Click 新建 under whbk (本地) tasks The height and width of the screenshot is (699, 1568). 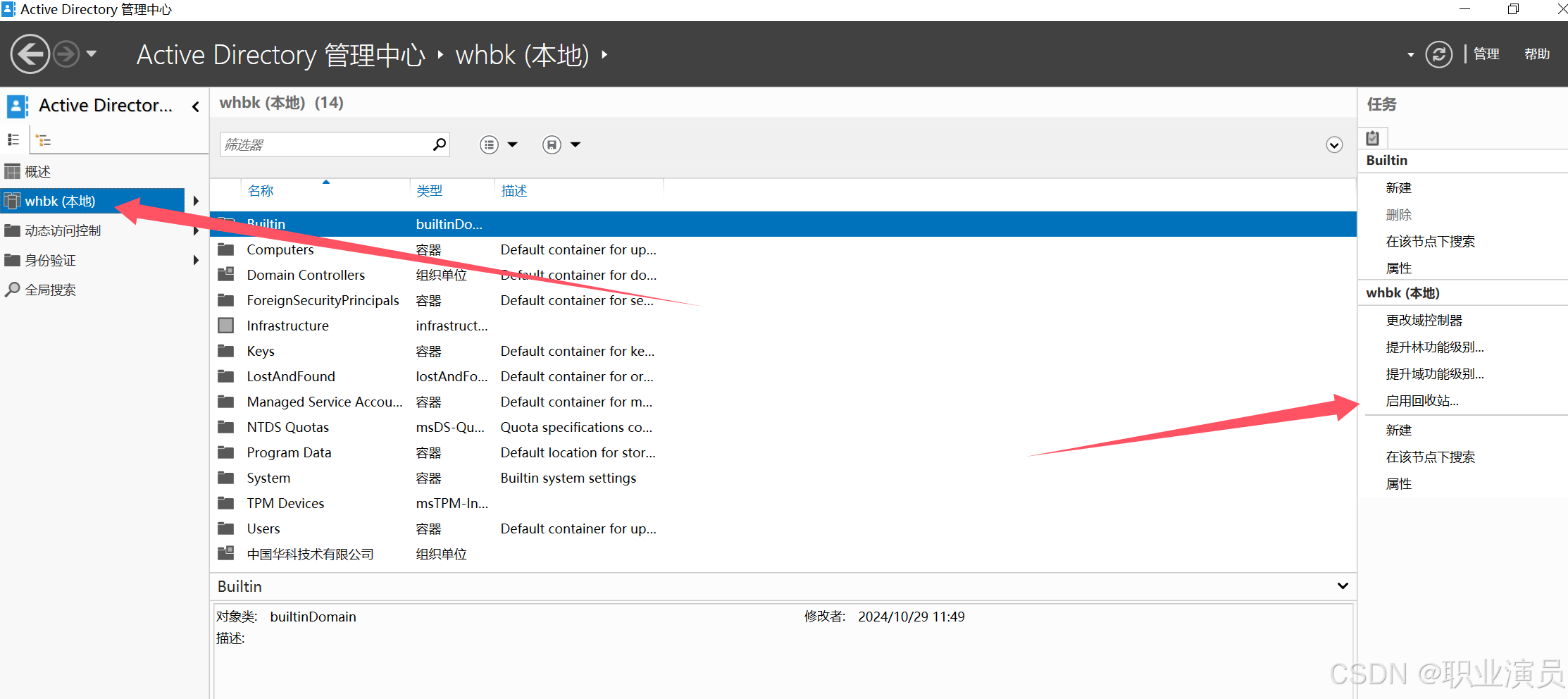click(x=1399, y=431)
